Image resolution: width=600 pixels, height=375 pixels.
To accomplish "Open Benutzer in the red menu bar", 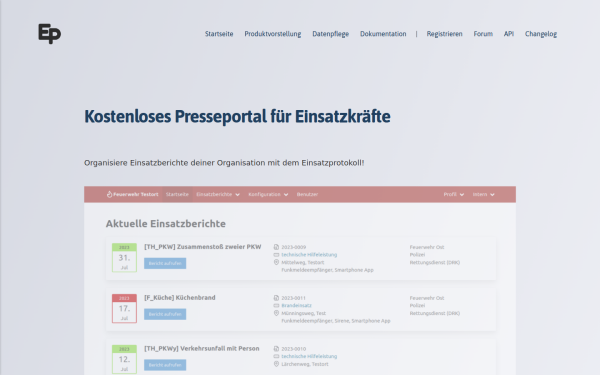I will click(x=307, y=194).
